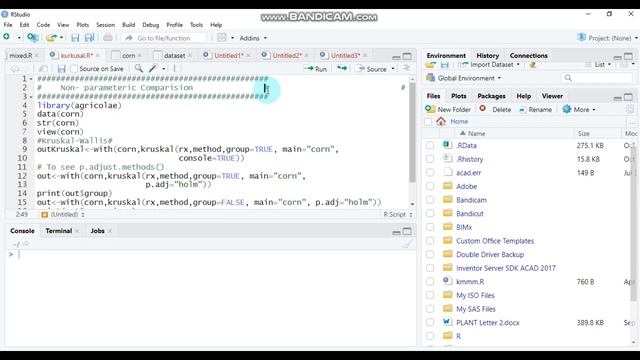Check the PLANT Letter 2.docx checkbox

[x=430, y=322]
